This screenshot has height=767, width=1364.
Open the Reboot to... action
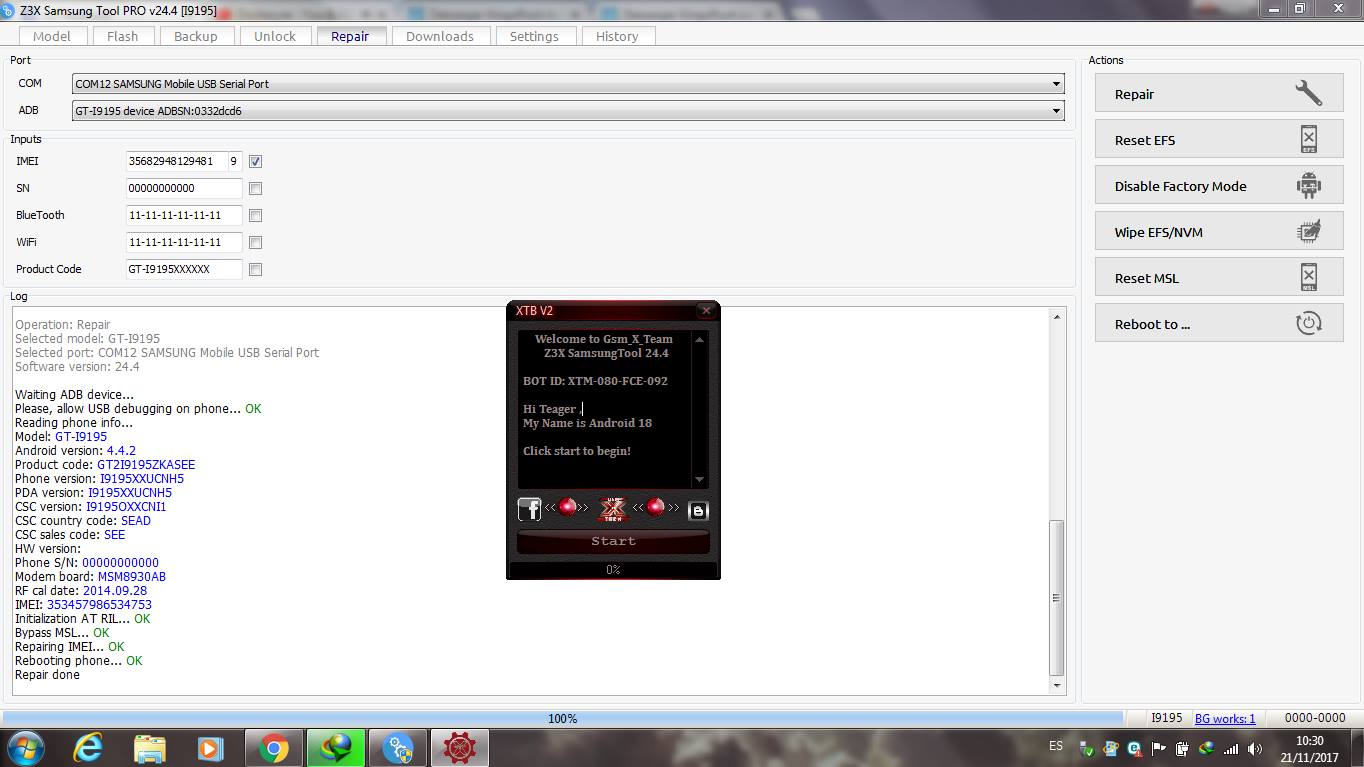[1219, 324]
